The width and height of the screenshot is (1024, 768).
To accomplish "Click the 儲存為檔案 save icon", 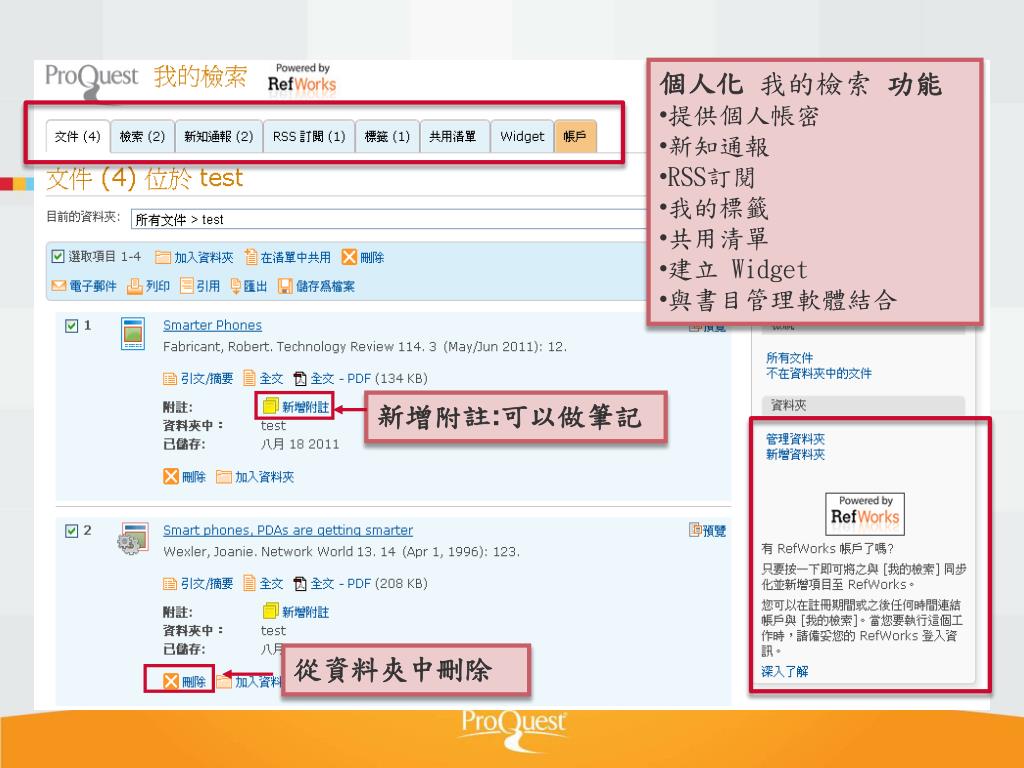I will pos(285,286).
